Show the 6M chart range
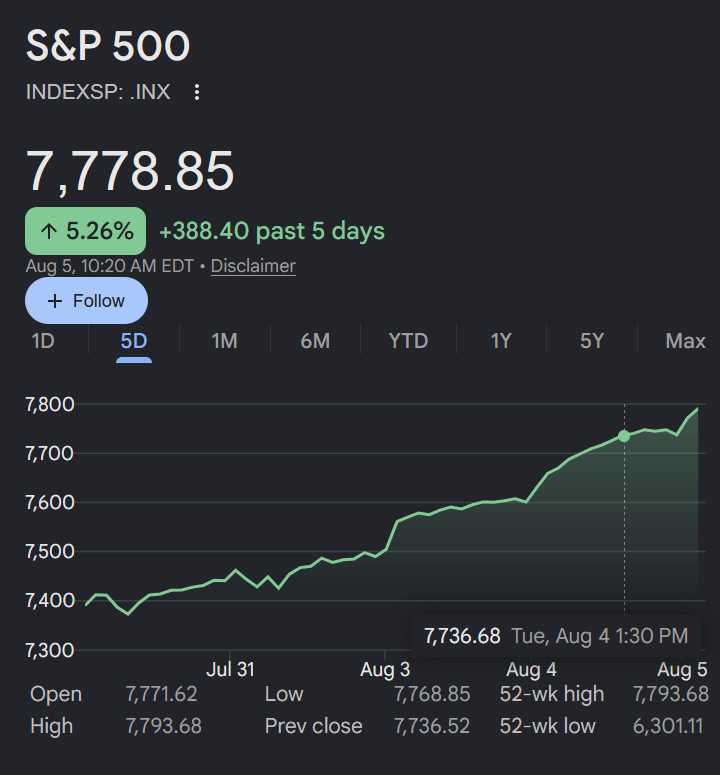Image resolution: width=720 pixels, height=775 pixels. pyautogui.click(x=315, y=341)
